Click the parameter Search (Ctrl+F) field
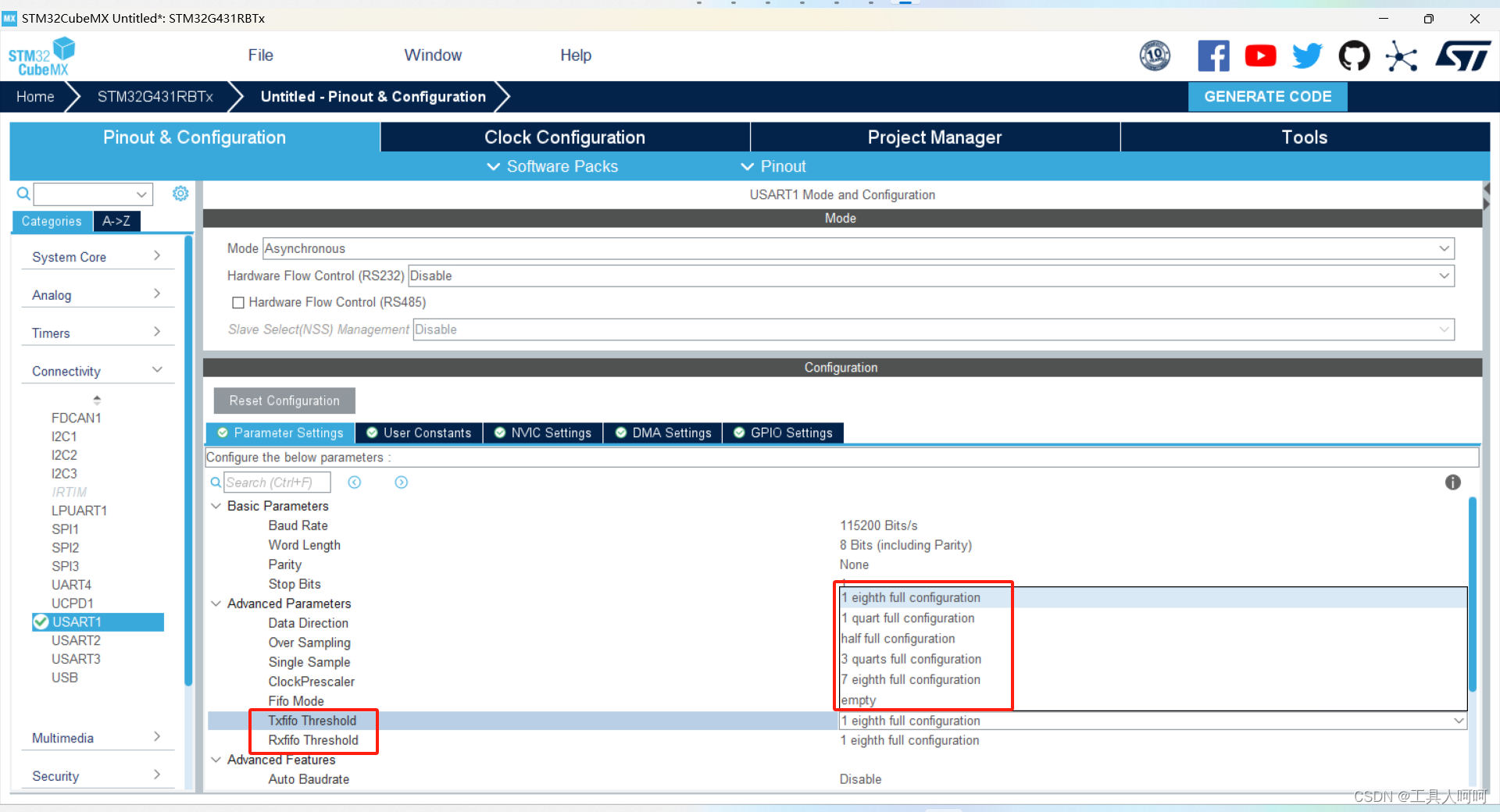This screenshot has width=1500, height=812. [277, 483]
